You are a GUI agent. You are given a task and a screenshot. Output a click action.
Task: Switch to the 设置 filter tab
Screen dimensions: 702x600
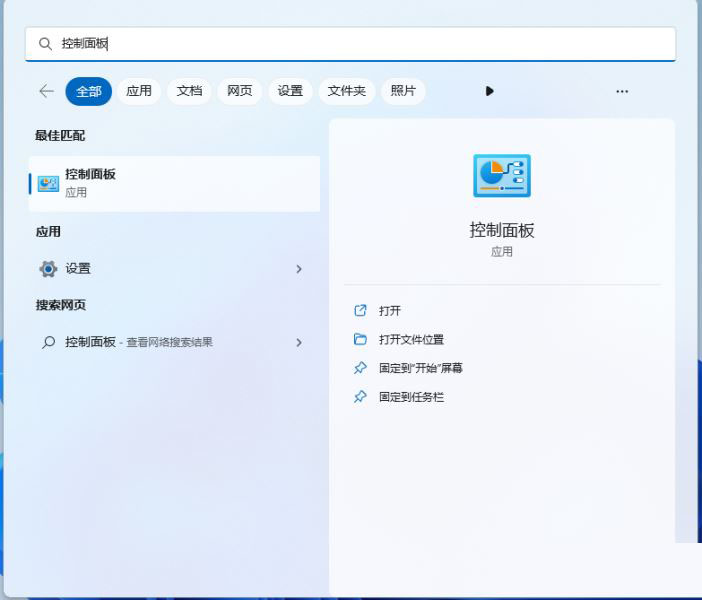point(290,91)
